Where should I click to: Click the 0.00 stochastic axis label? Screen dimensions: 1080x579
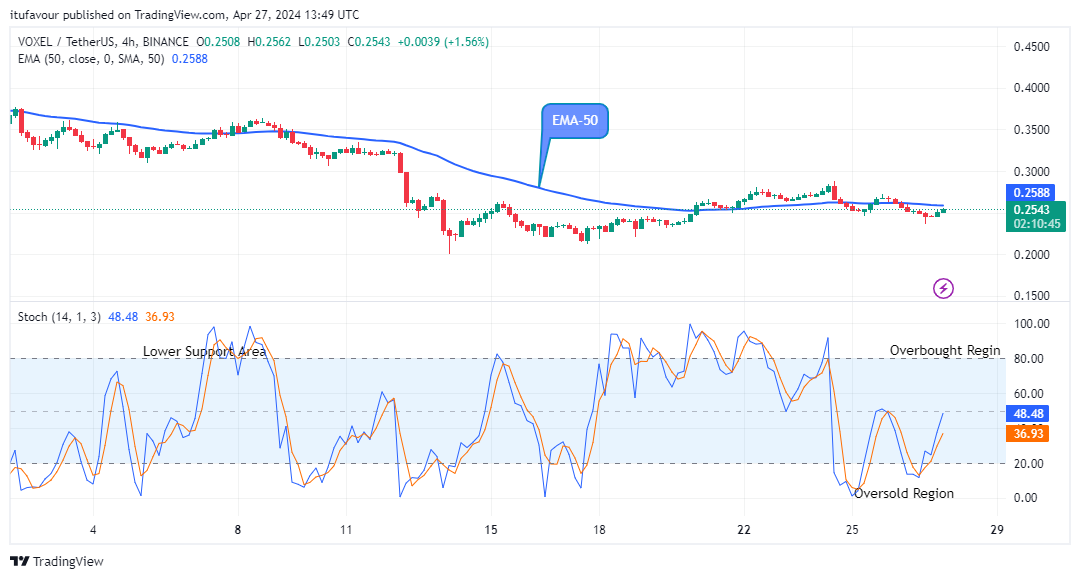[1026, 498]
